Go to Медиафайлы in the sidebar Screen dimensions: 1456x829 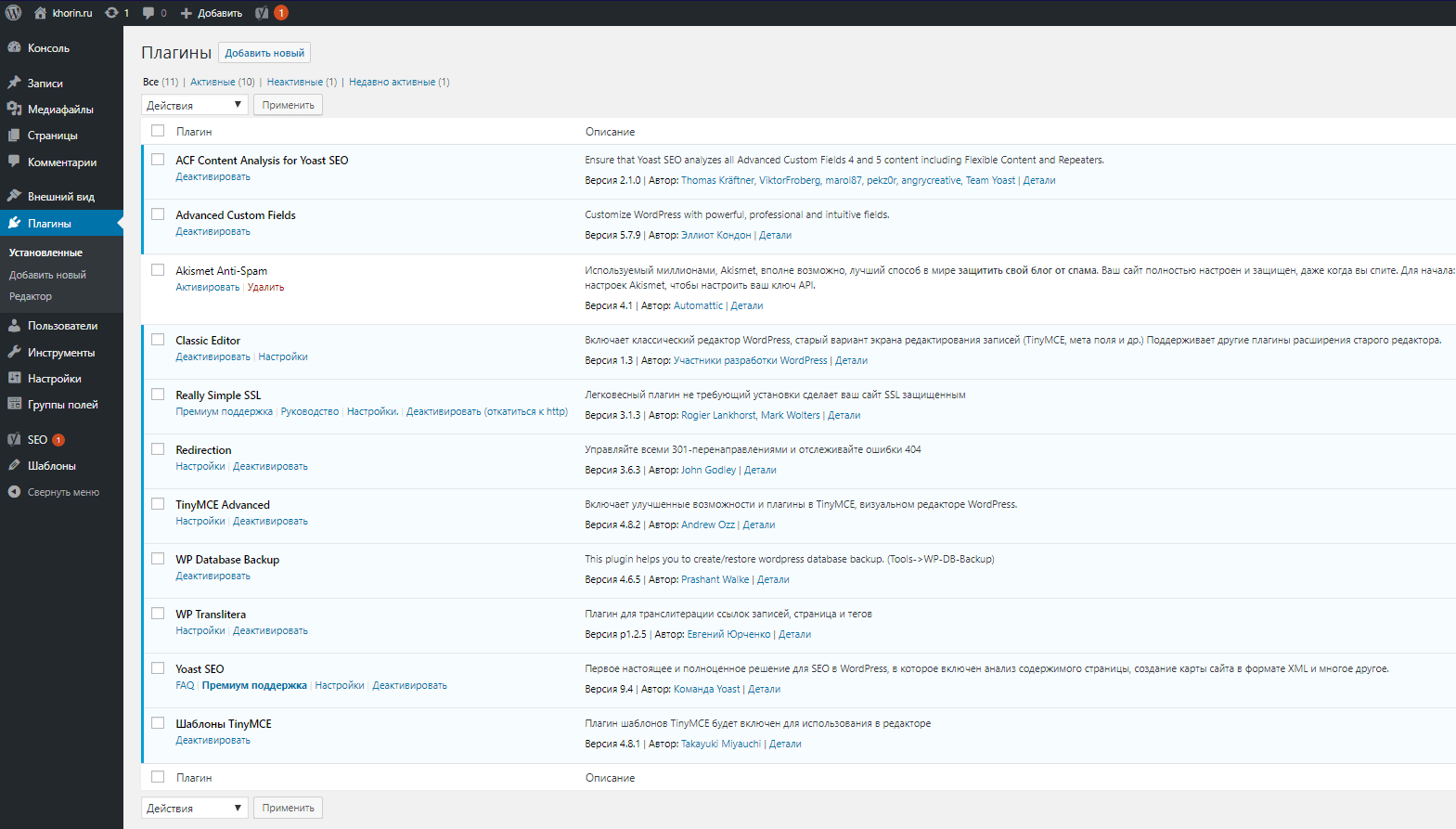60,110
